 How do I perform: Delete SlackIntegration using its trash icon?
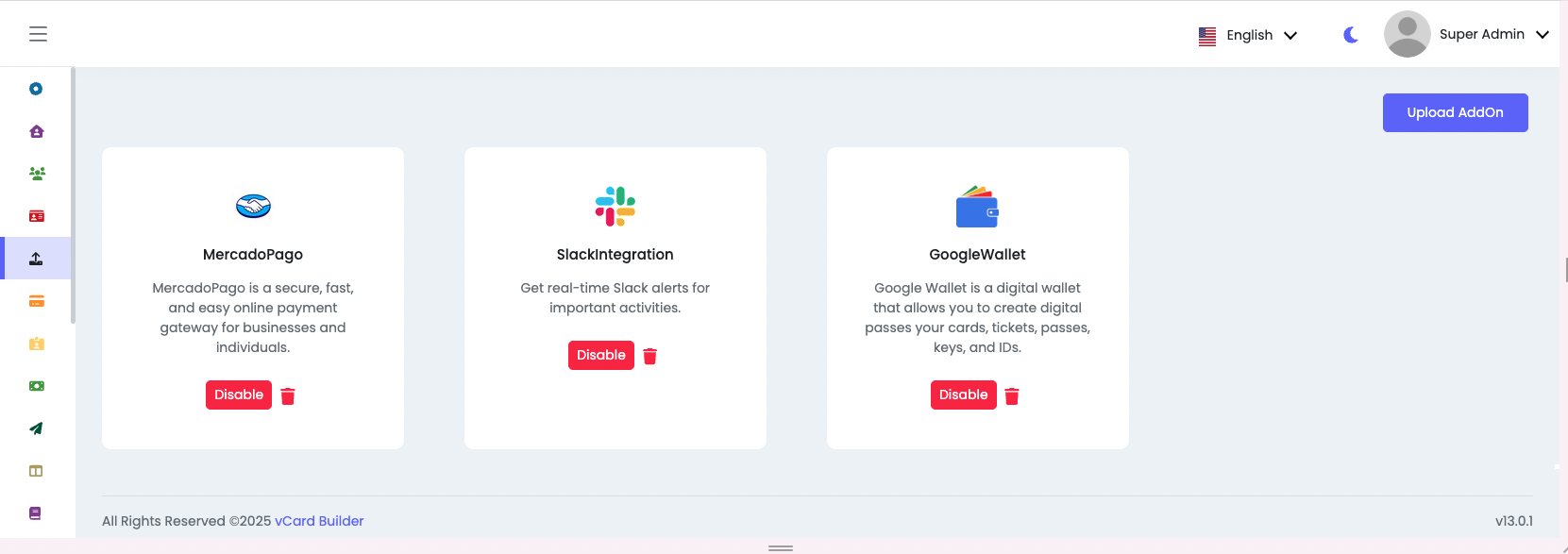pos(649,355)
